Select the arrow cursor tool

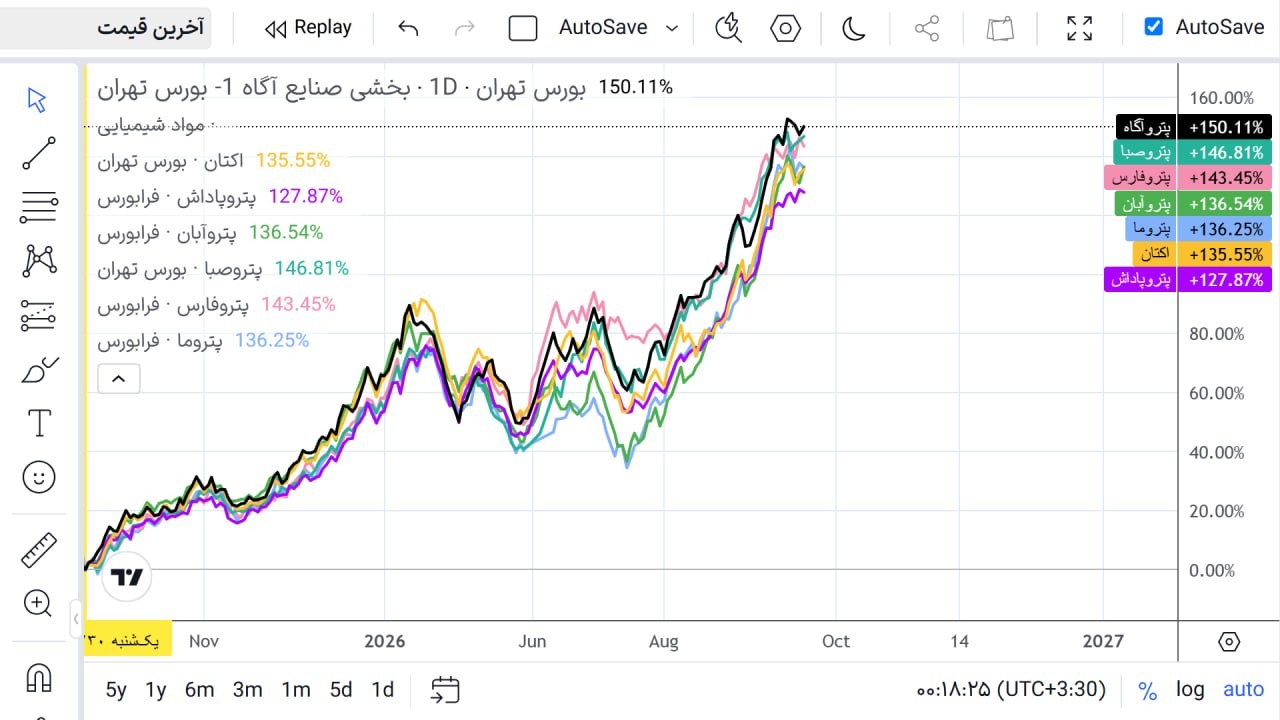coord(38,100)
